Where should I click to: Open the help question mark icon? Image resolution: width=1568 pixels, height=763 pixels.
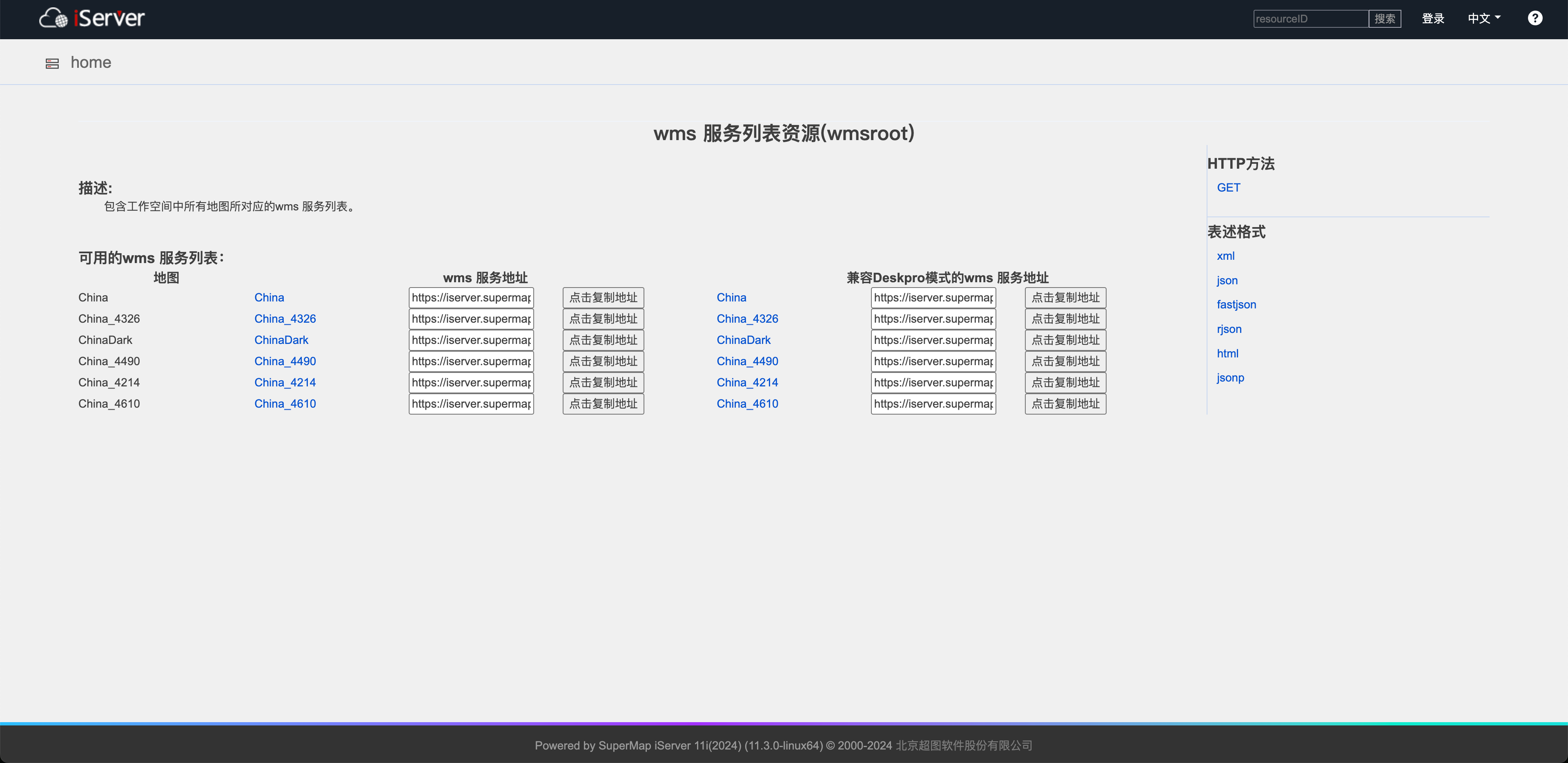[x=1535, y=18]
